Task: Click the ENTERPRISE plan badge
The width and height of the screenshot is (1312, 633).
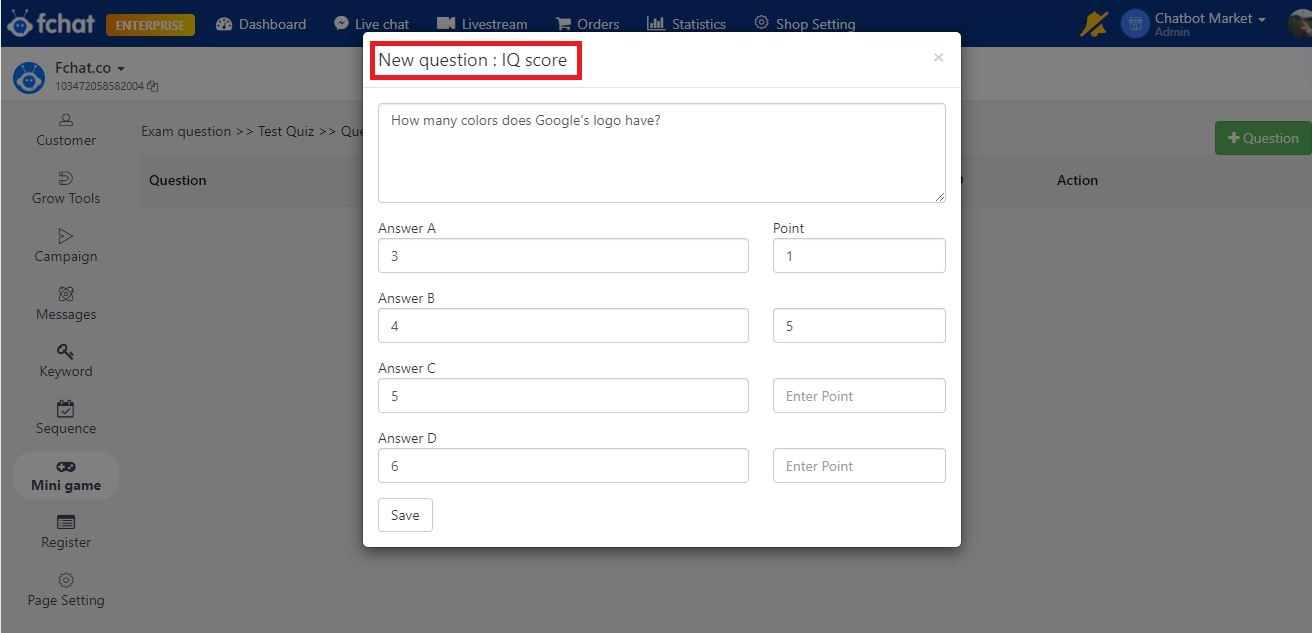Action: pos(150,25)
